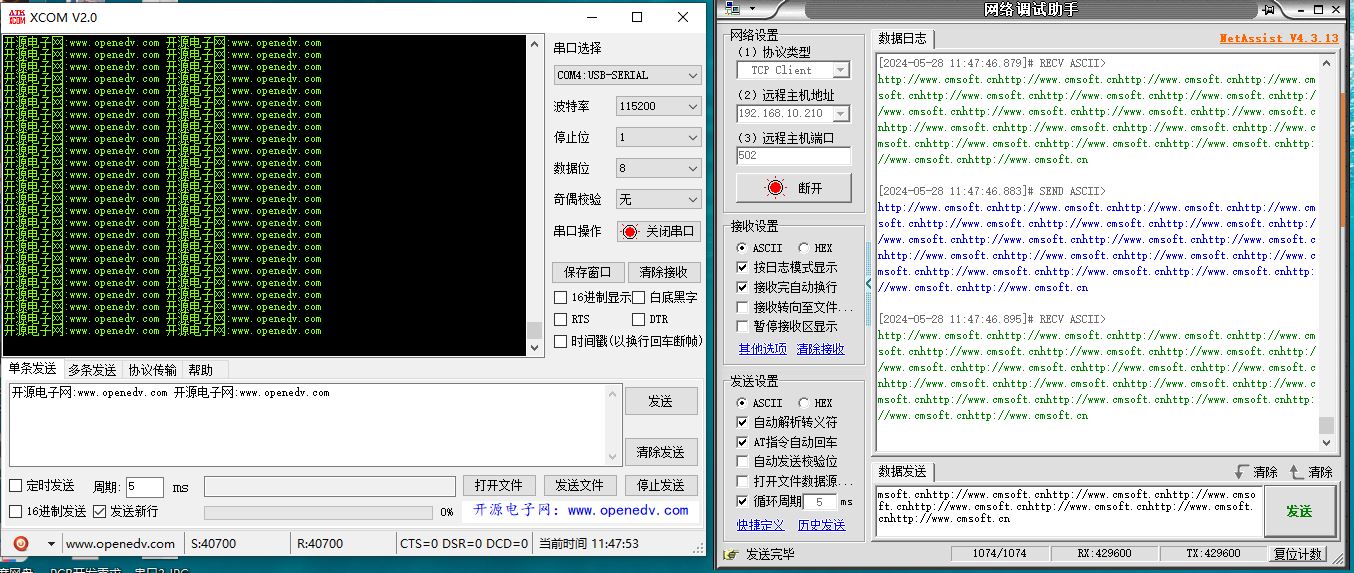Open 其他选项 link
1354x573 pixels.
click(762, 349)
